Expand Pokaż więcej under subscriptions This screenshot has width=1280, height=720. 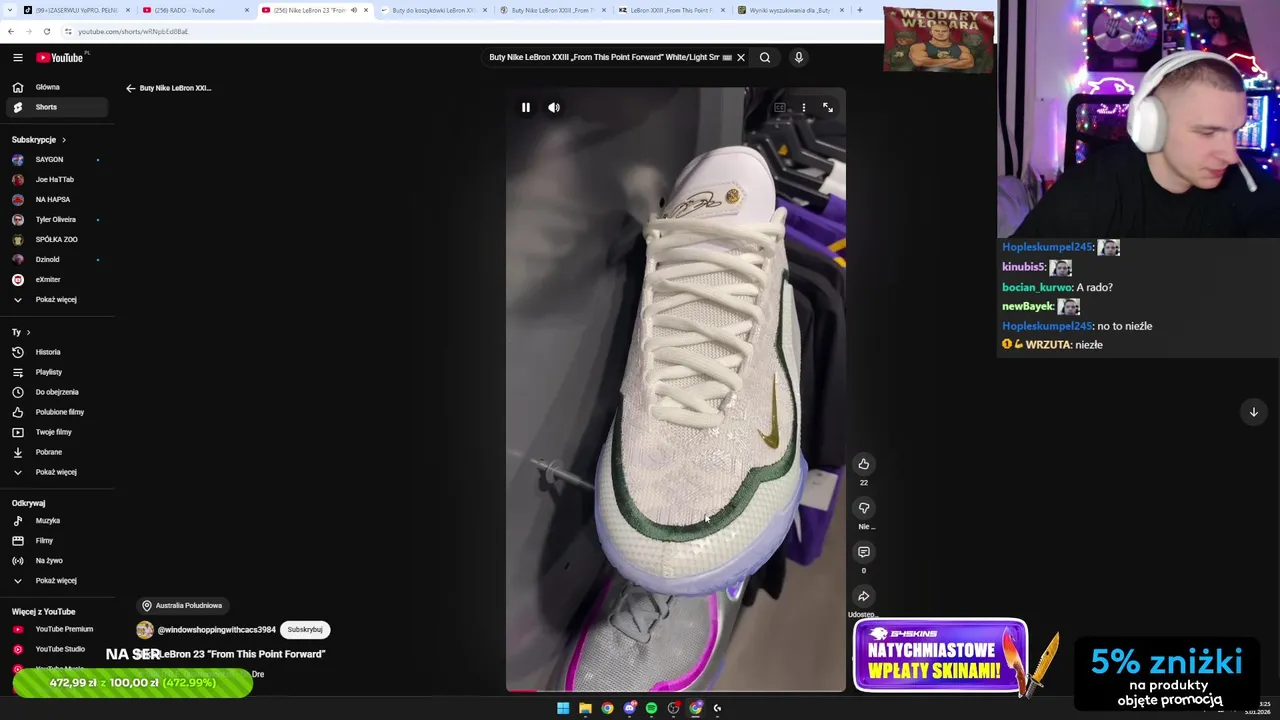(58, 300)
